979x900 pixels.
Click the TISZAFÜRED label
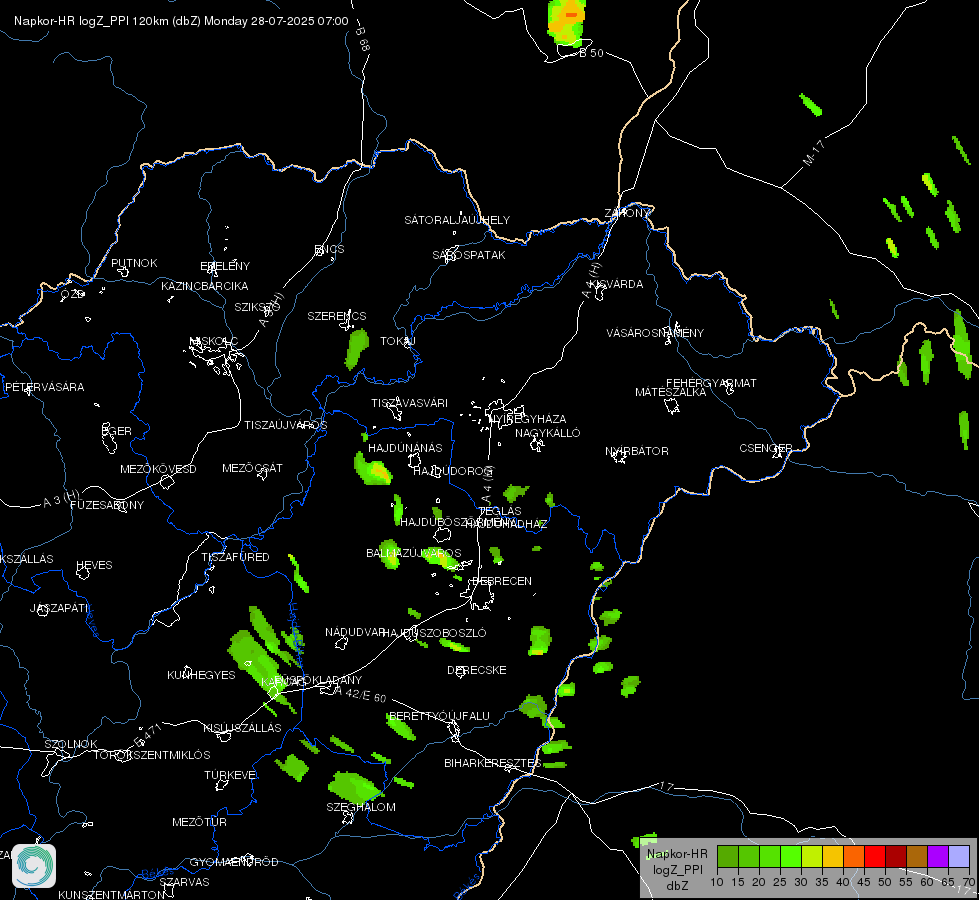pos(235,556)
